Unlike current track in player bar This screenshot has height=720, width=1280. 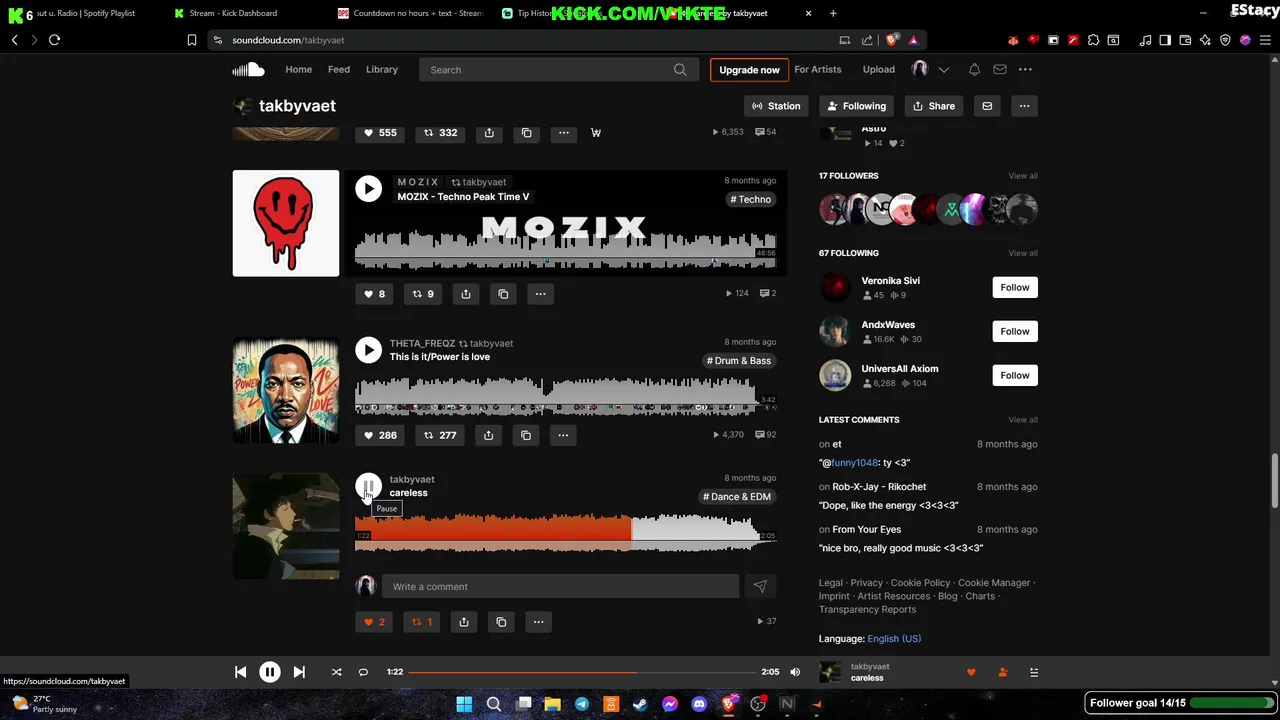click(x=971, y=672)
